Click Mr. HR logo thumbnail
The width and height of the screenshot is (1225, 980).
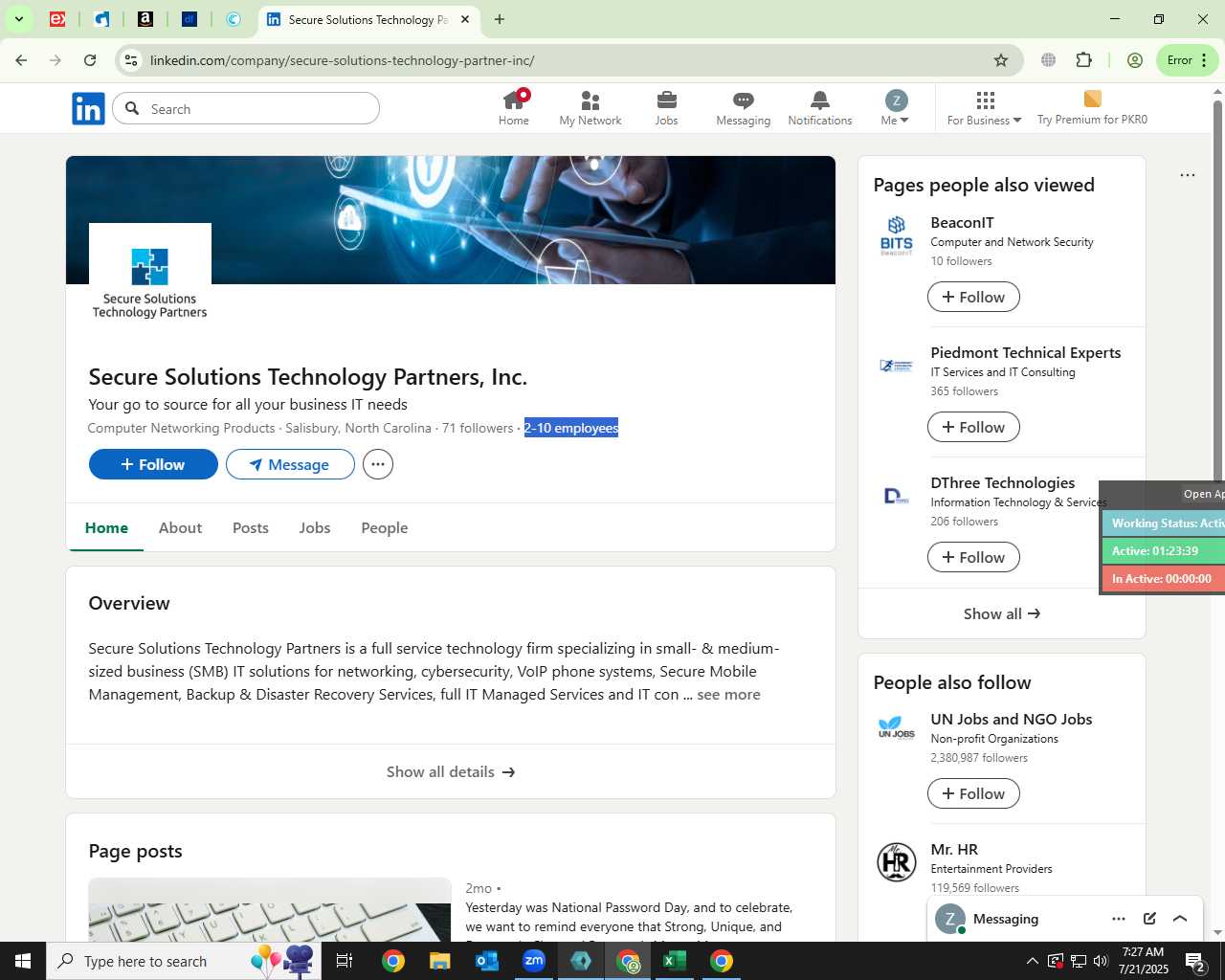point(897,862)
